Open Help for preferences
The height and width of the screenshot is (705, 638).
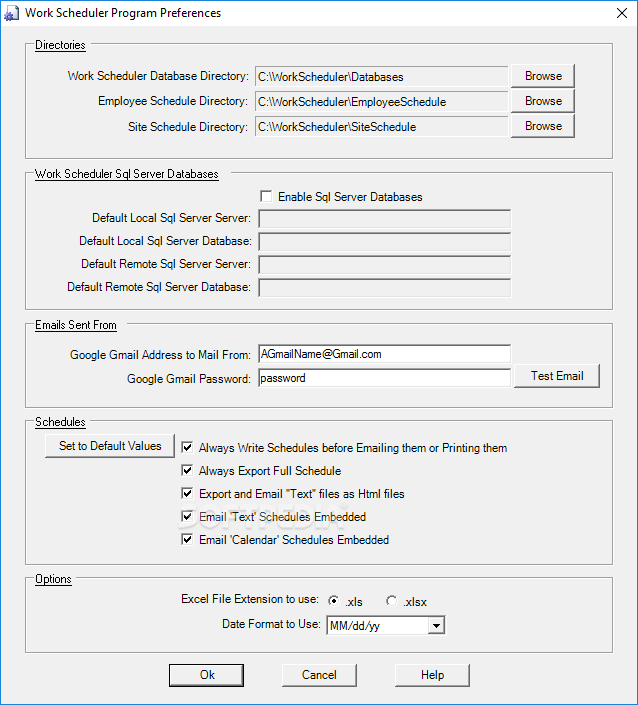click(432, 675)
